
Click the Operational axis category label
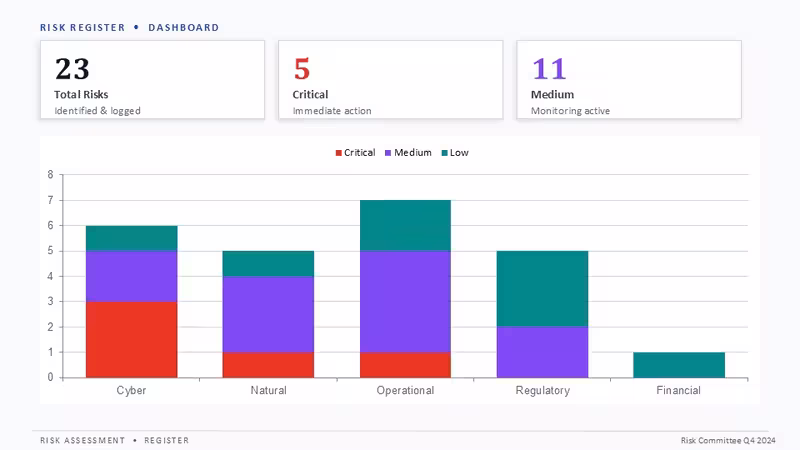coord(406,390)
